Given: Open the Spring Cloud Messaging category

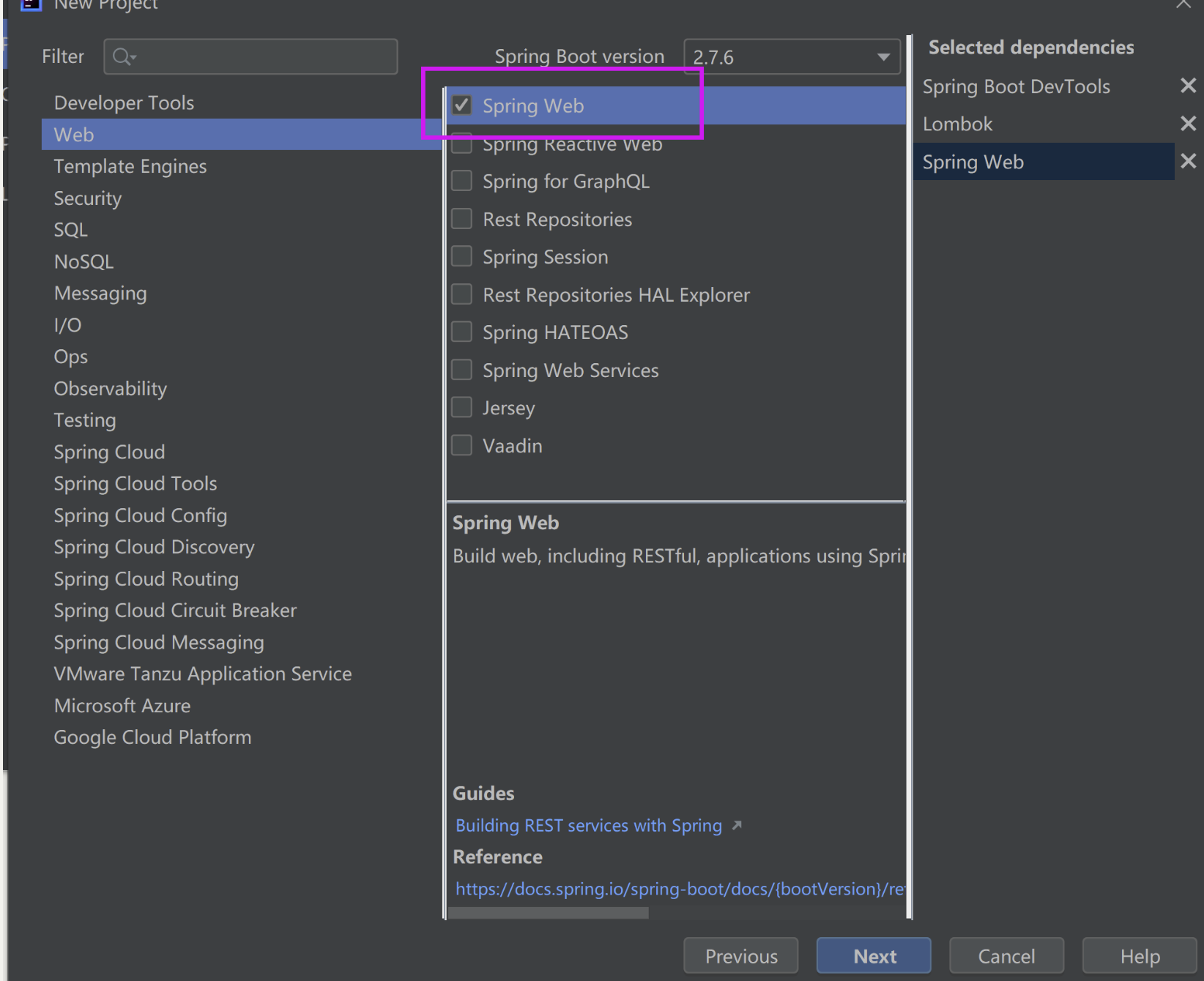Looking at the screenshot, I should pyautogui.click(x=159, y=642).
